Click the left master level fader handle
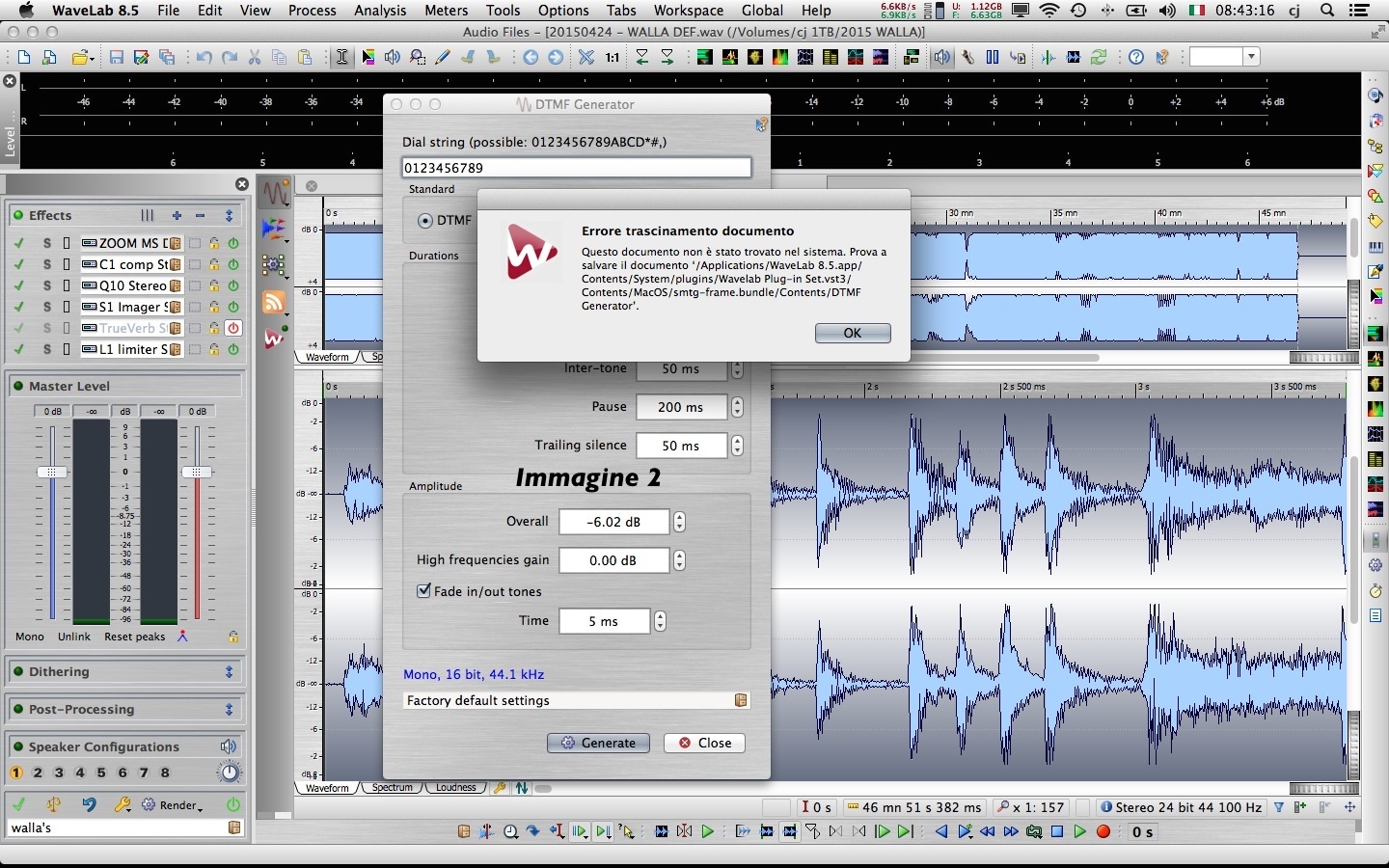This screenshot has height=868, width=1389. click(52, 472)
